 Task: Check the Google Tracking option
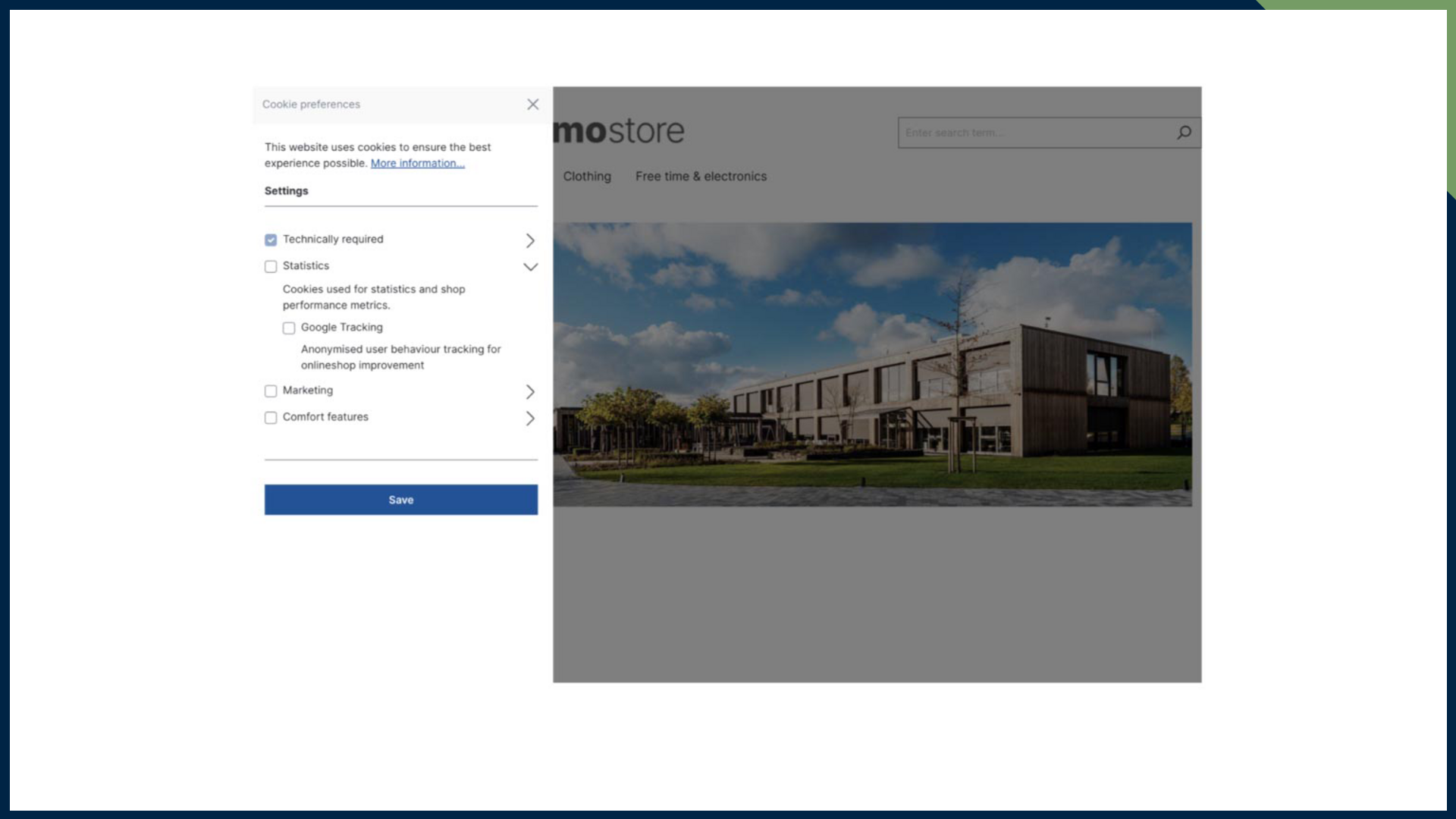(x=289, y=328)
